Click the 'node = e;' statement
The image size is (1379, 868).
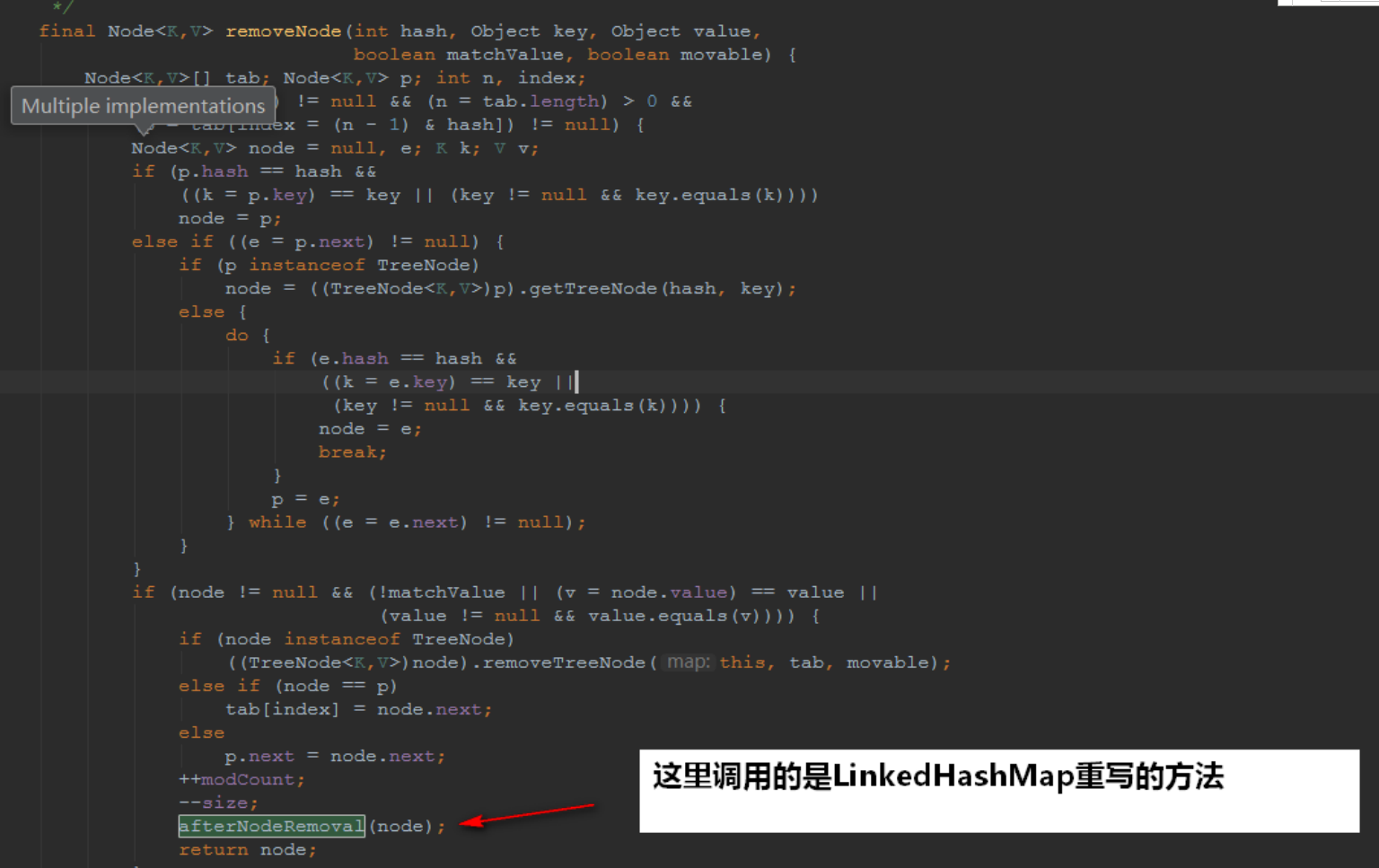(370, 428)
